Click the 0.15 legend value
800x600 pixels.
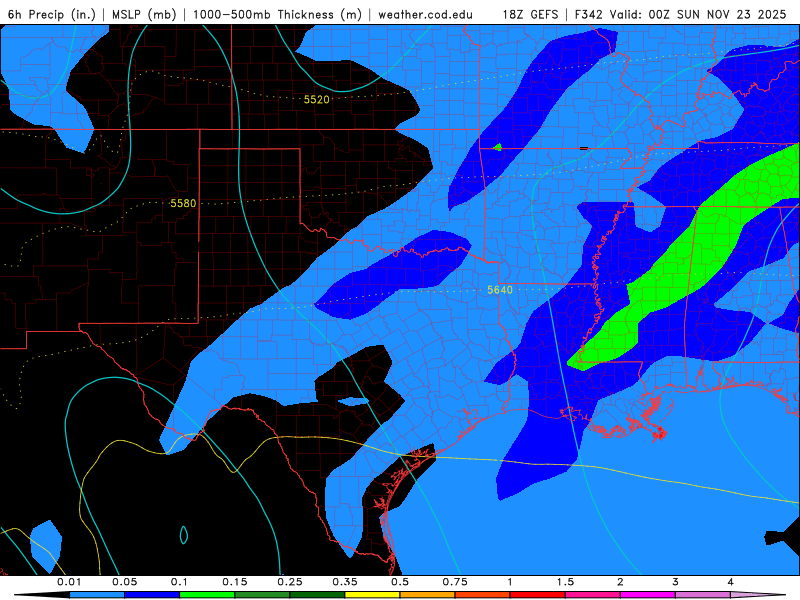tap(235, 582)
